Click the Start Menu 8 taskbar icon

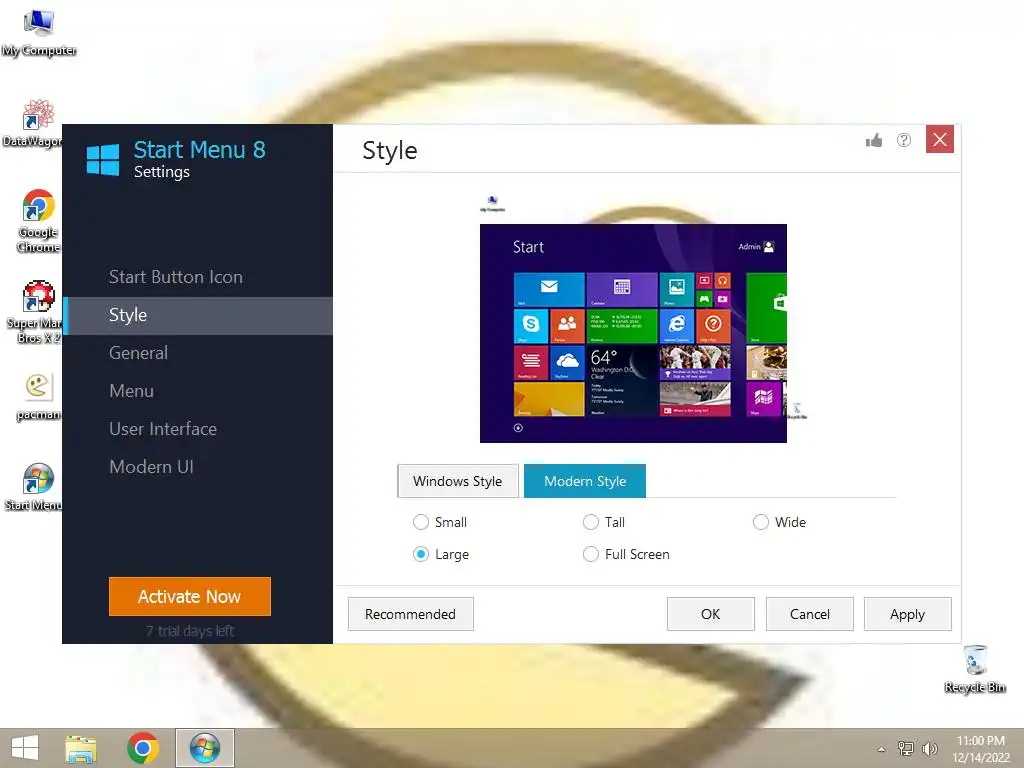click(204, 748)
